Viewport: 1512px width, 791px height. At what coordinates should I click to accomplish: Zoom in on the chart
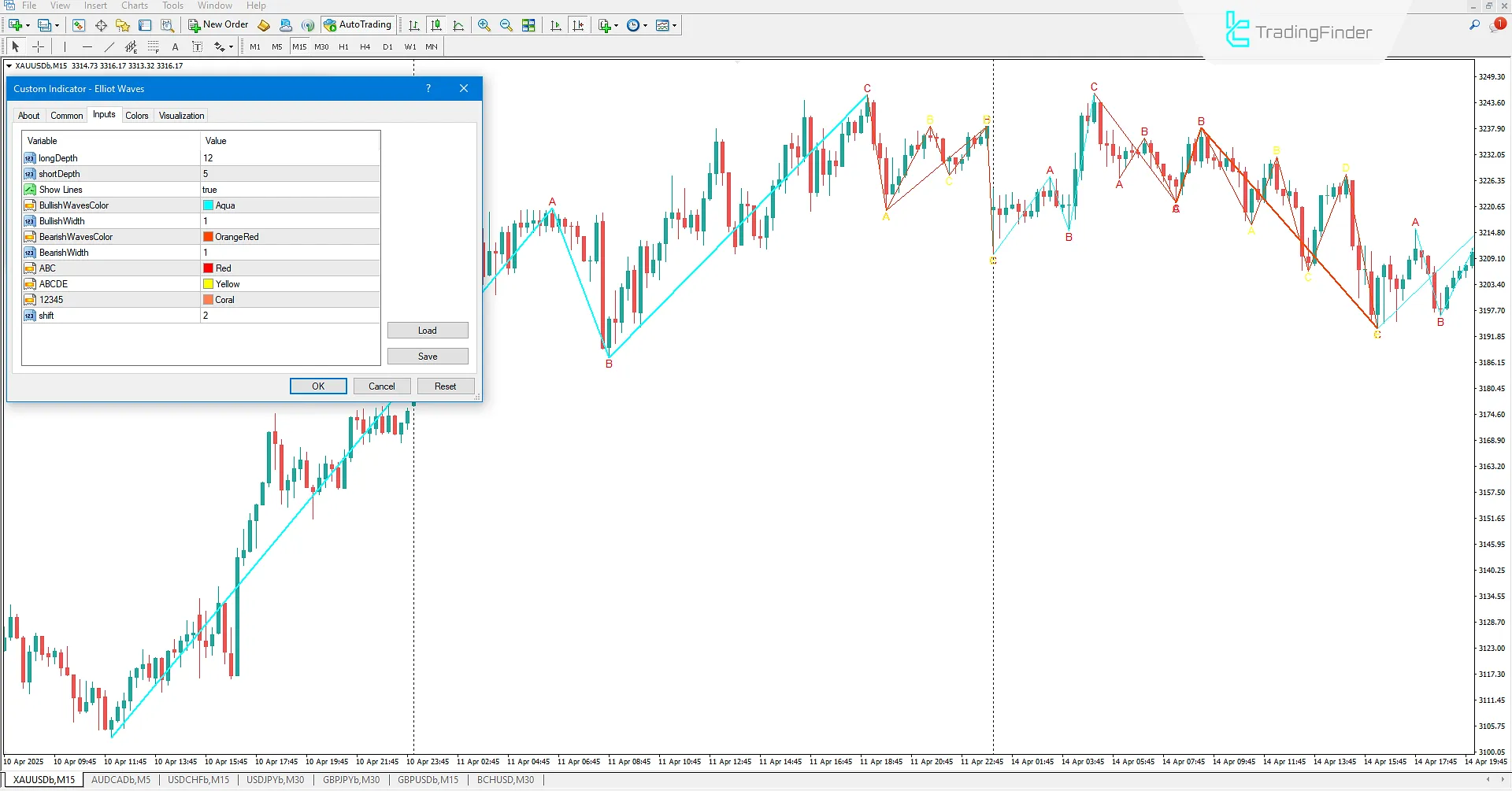(x=484, y=25)
